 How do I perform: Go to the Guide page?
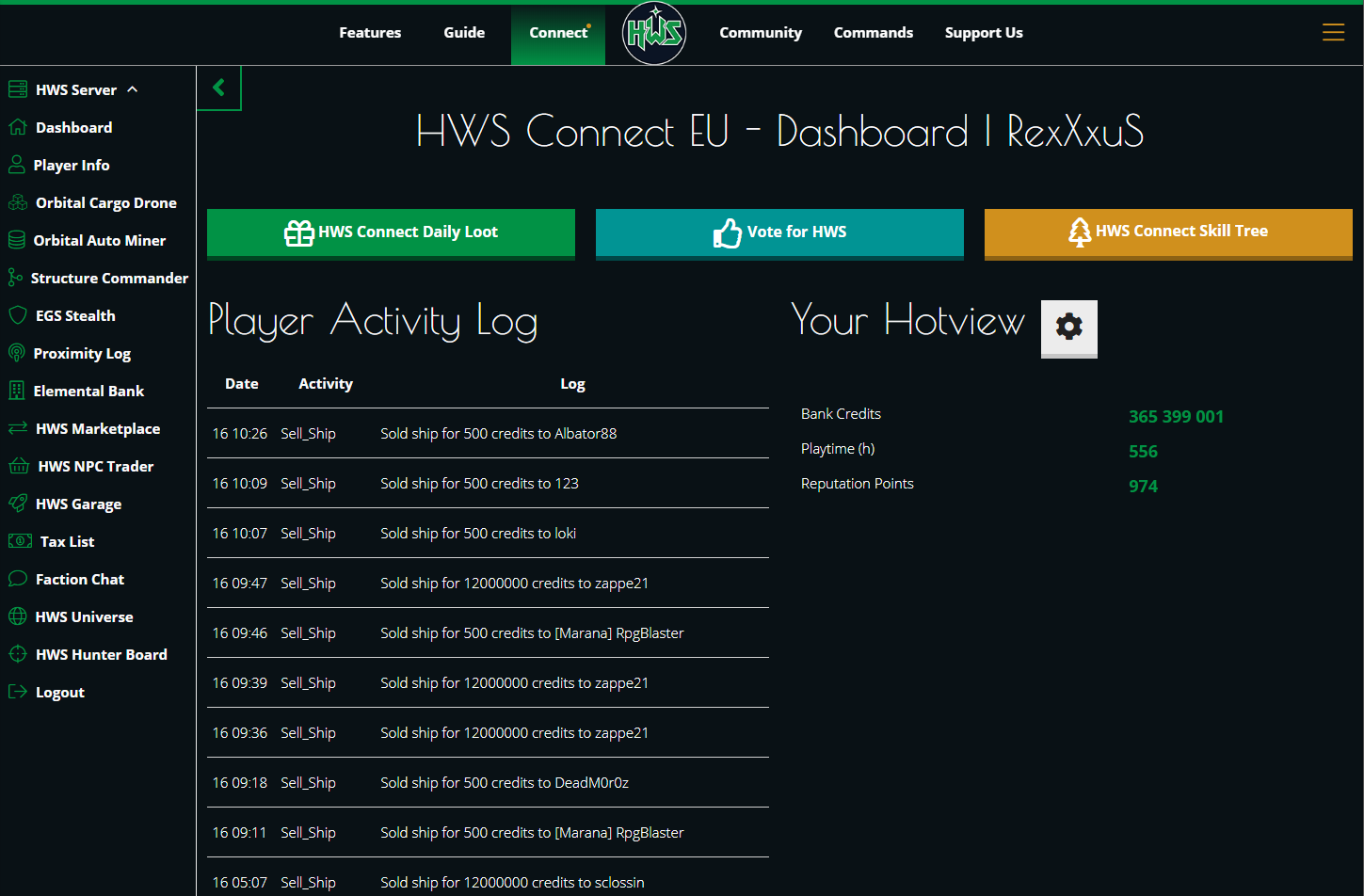pyautogui.click(x=464, y=33)
